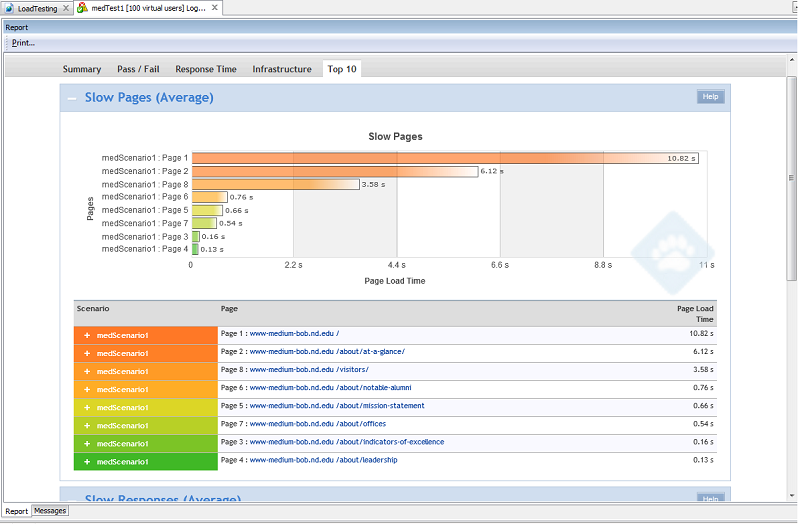Image resolution: width=800 pixels, height=524 pixels.
Task: Click the 10.82 s table value
Action: [x=701, y=333]
